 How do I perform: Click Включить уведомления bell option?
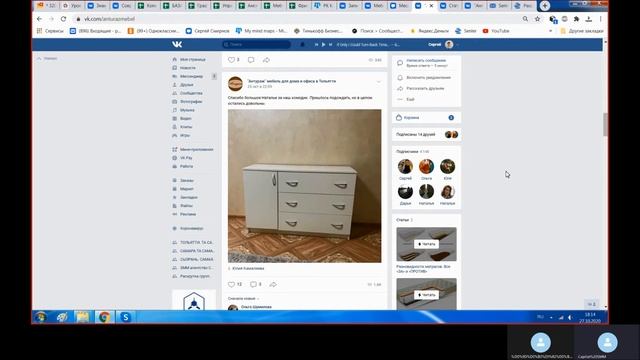[428, 78]
